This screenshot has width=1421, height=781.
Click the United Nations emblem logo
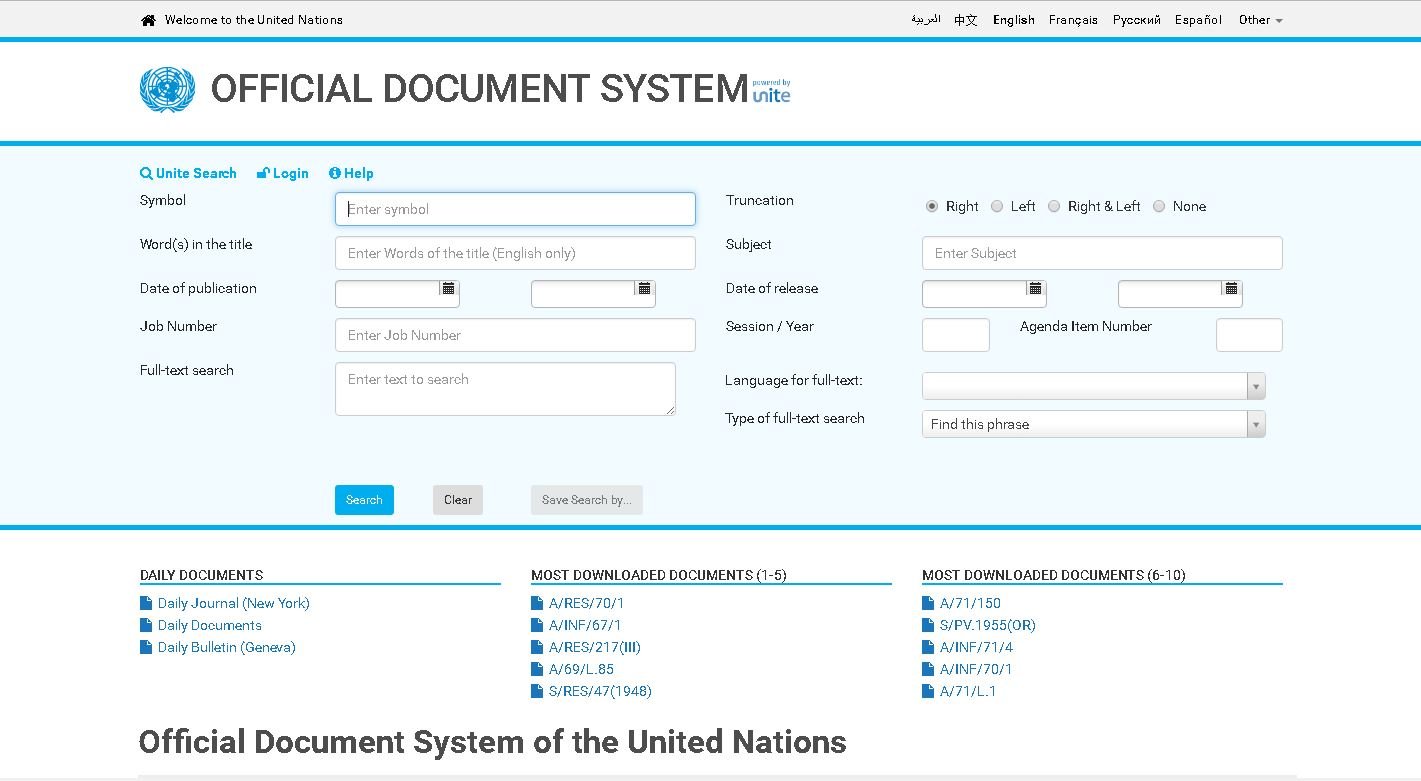[x=167, y=89]
